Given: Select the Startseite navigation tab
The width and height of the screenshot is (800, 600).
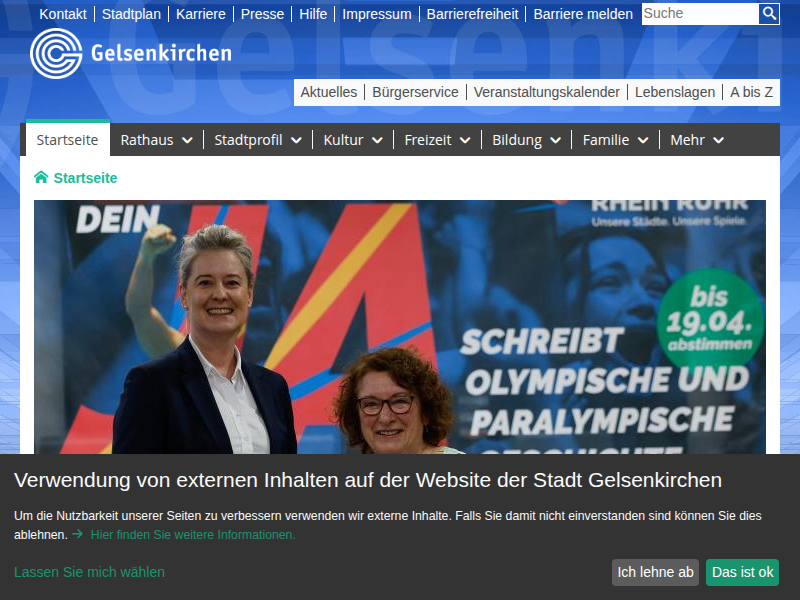Looking at the screenshot, I should [67, 139].
